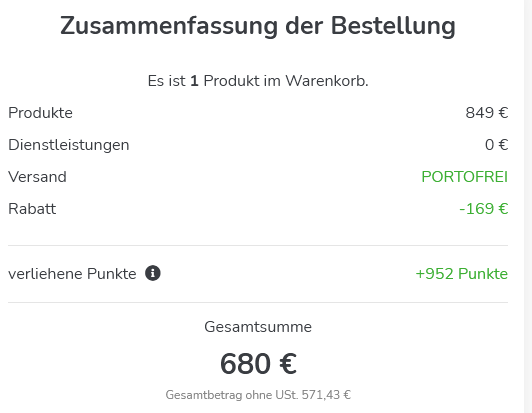The height and width of the screenshot is (413, 532).
Task: Click the +952 Punkte value
Action: 462,274
